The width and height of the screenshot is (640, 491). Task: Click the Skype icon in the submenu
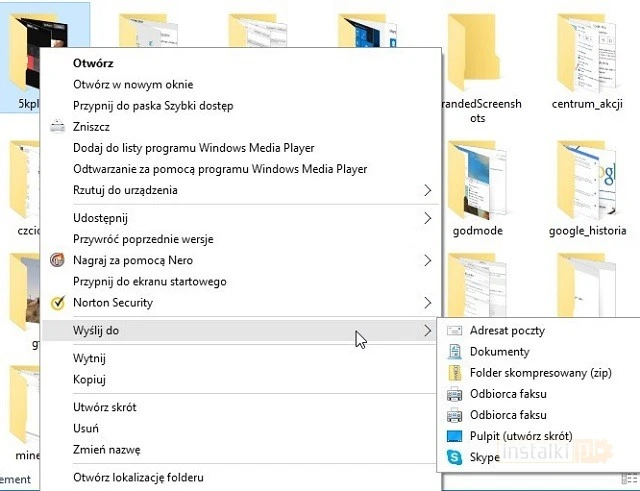click(455, 457)
